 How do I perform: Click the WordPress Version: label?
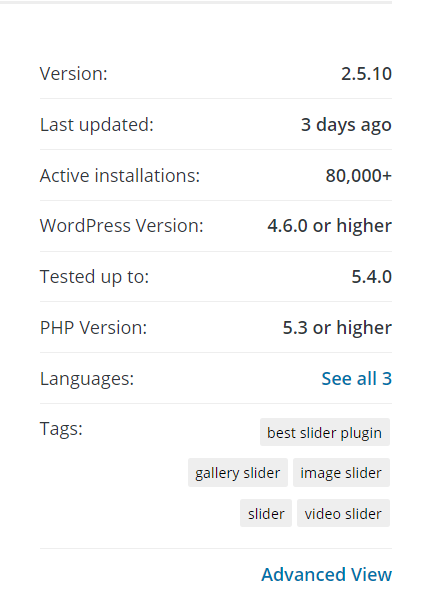click(x=122, y=226)
